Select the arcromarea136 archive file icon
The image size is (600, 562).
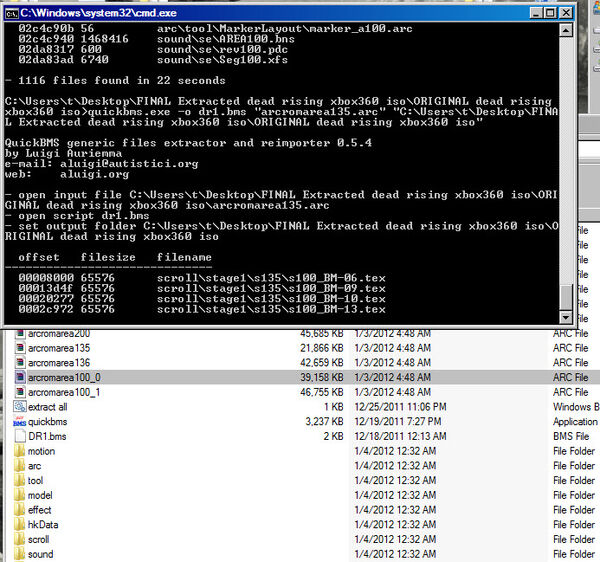click(20, 363)
